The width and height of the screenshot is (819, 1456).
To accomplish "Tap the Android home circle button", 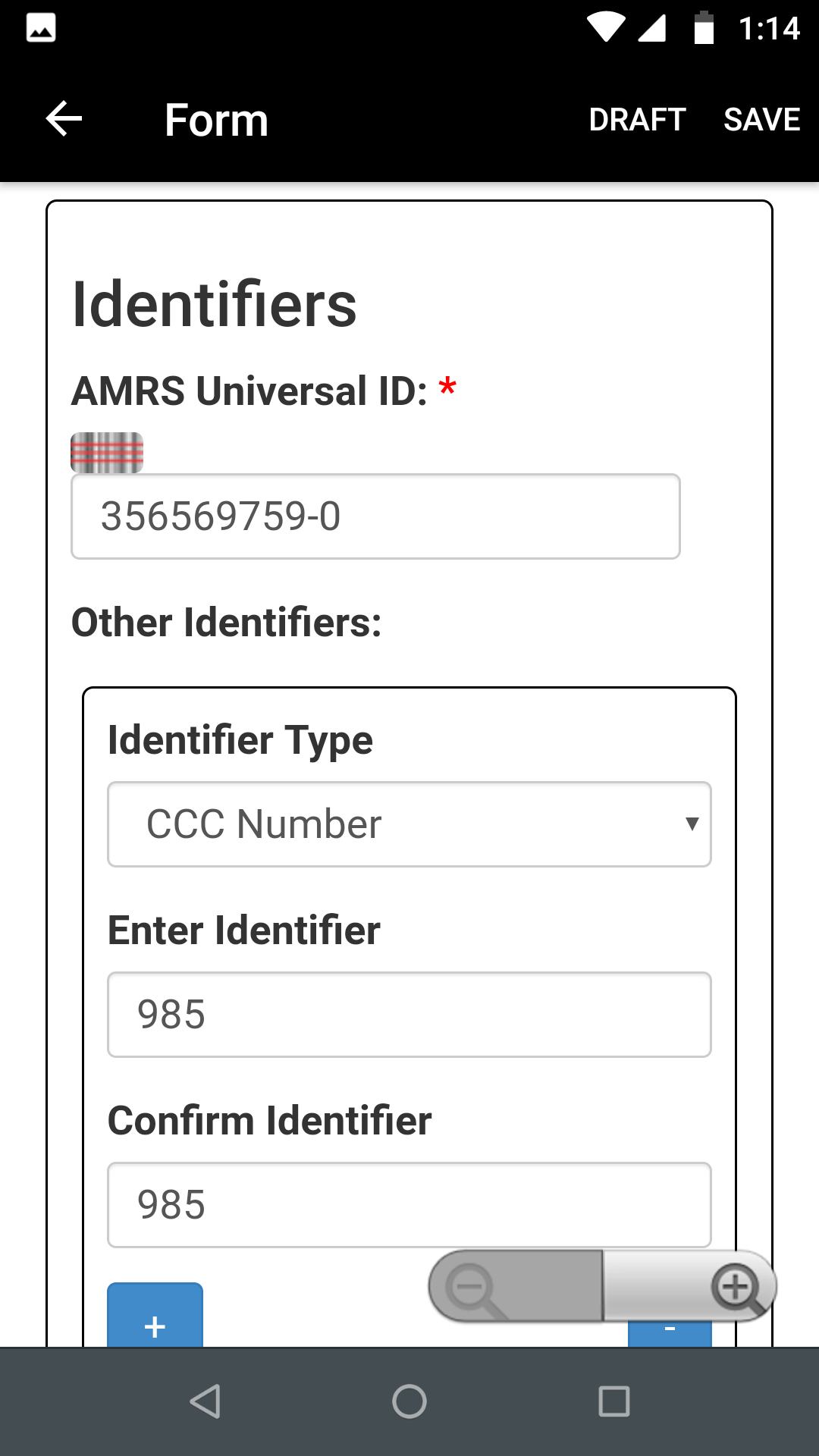I will [409, 1401].
